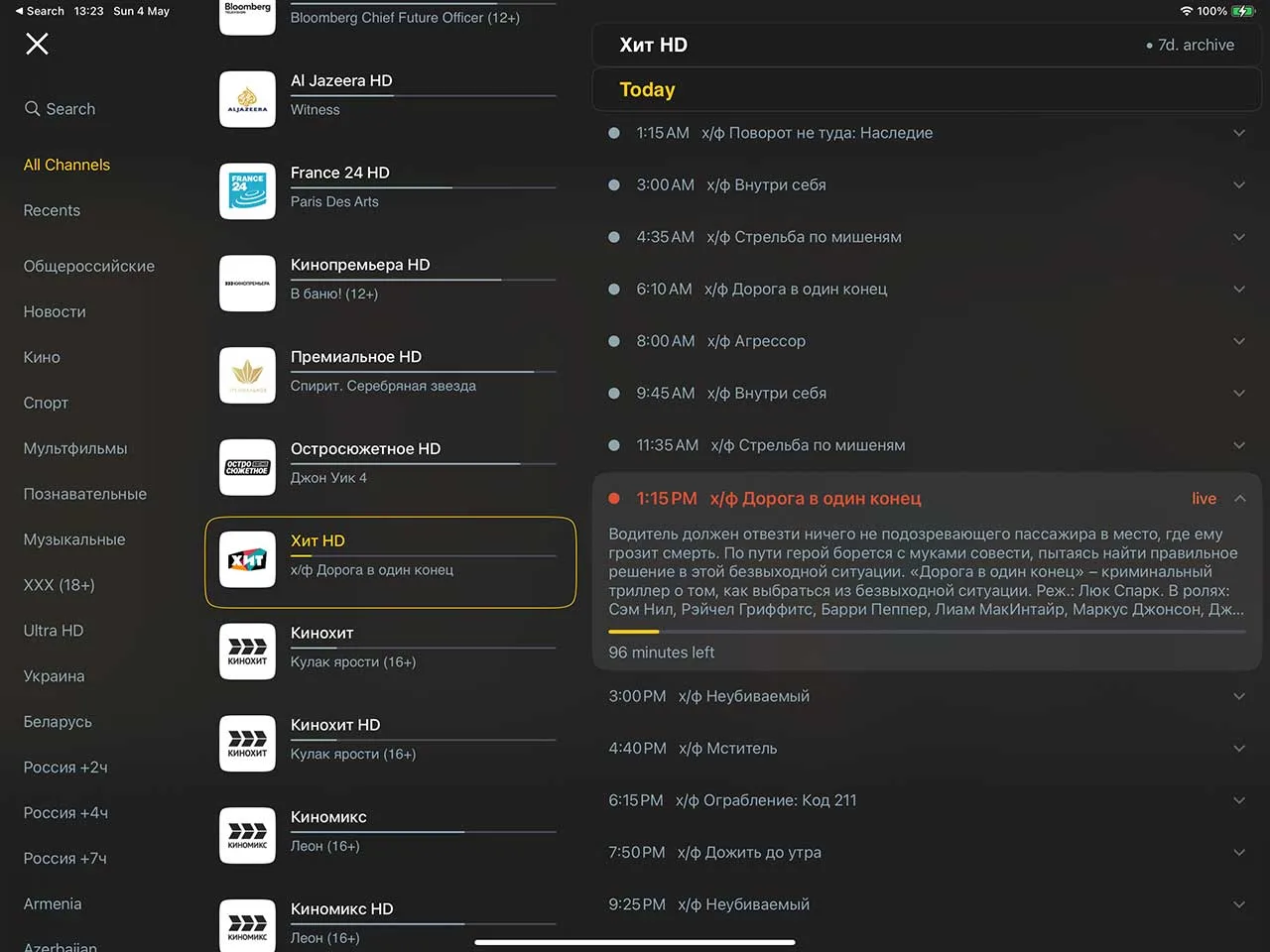Click the Кинопремьера HD channel icon
Viewport: 1270px width, 952px height.
[247, 284]
